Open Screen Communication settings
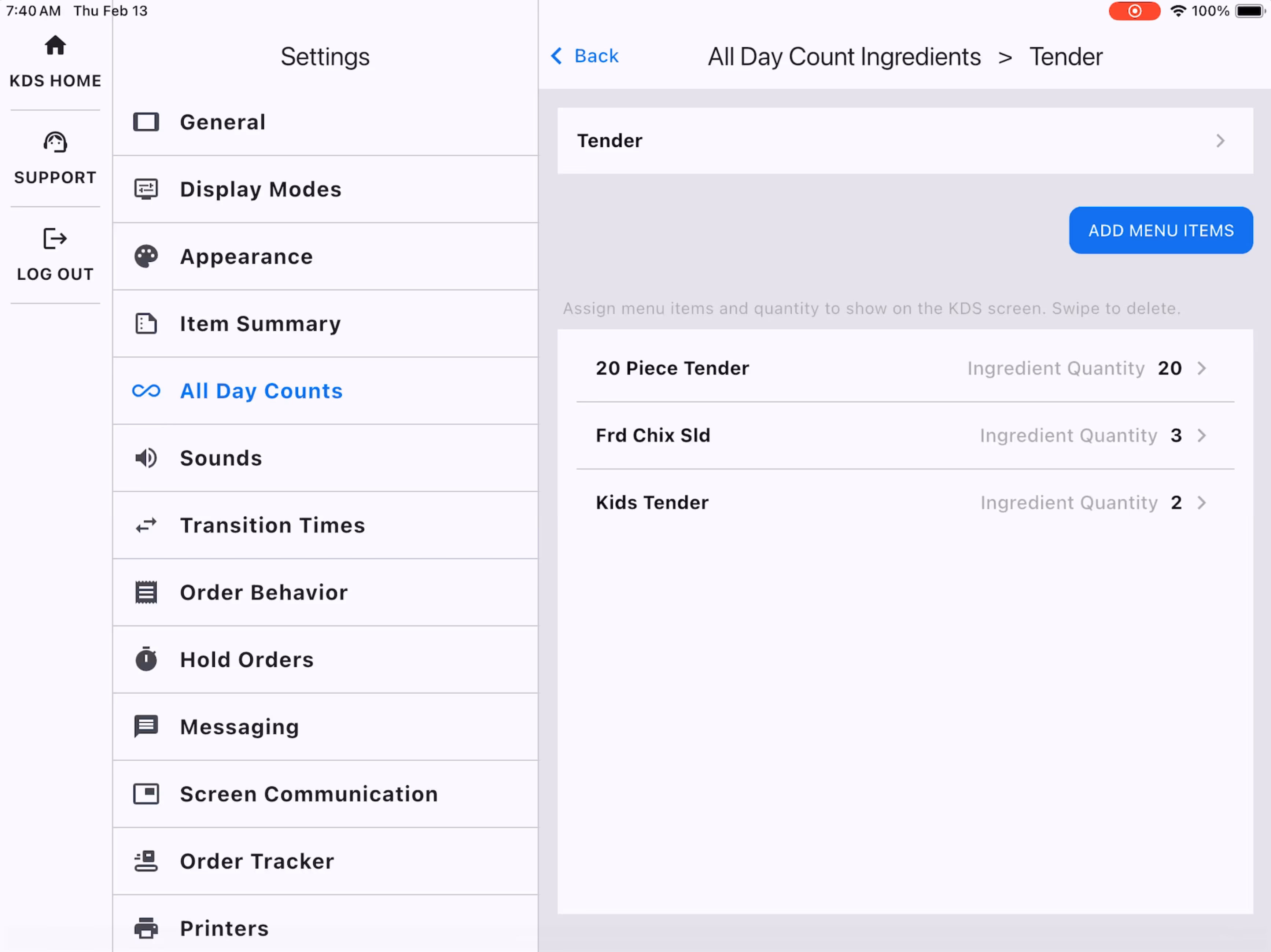The image size is (1271, 952). pyautogui.click(x=325, y=794)
